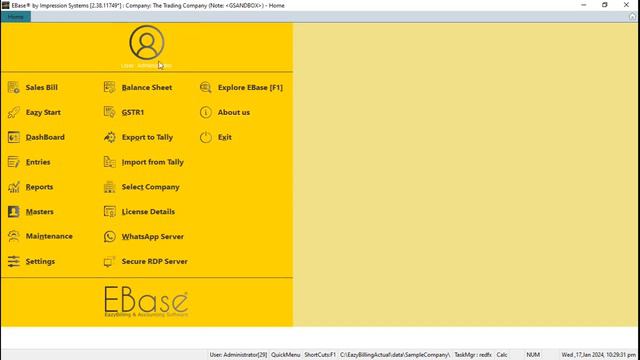Screen dimensions: 640x360
Task: Click Explore EBase [F1] label
Action: [x=250, y=87]
